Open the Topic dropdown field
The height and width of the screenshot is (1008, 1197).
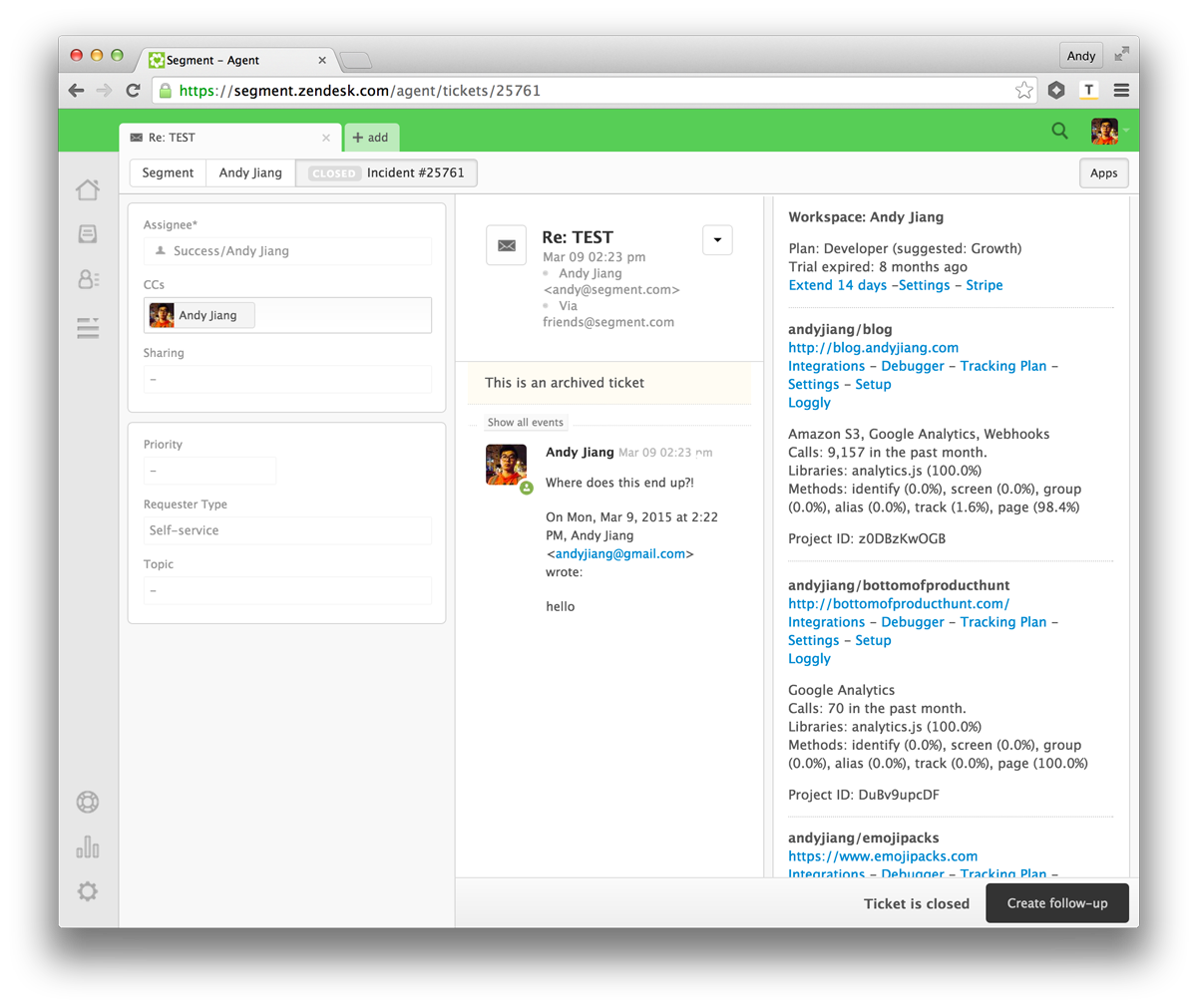pyautogui.click(x=287, y=590)
